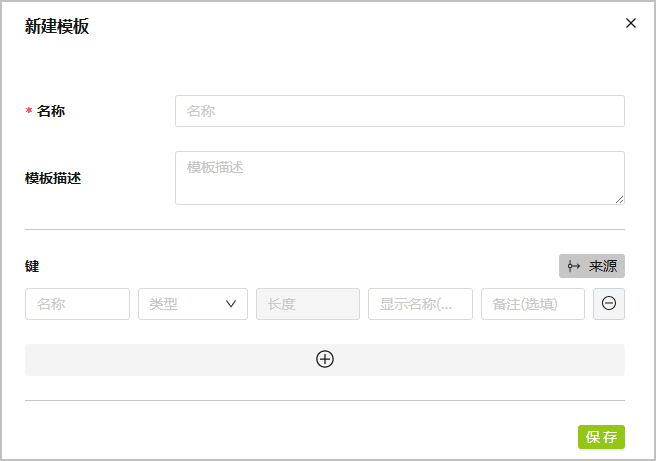The height and width of the screenshot is (461, 656).
Task: Click the 键 section heading
Action: click(x=32, y=266)
